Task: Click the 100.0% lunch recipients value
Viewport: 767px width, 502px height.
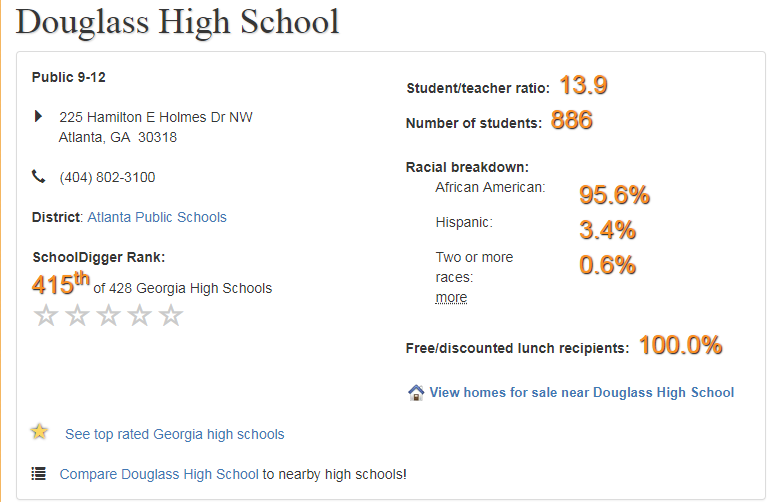Action: (680, 346)
